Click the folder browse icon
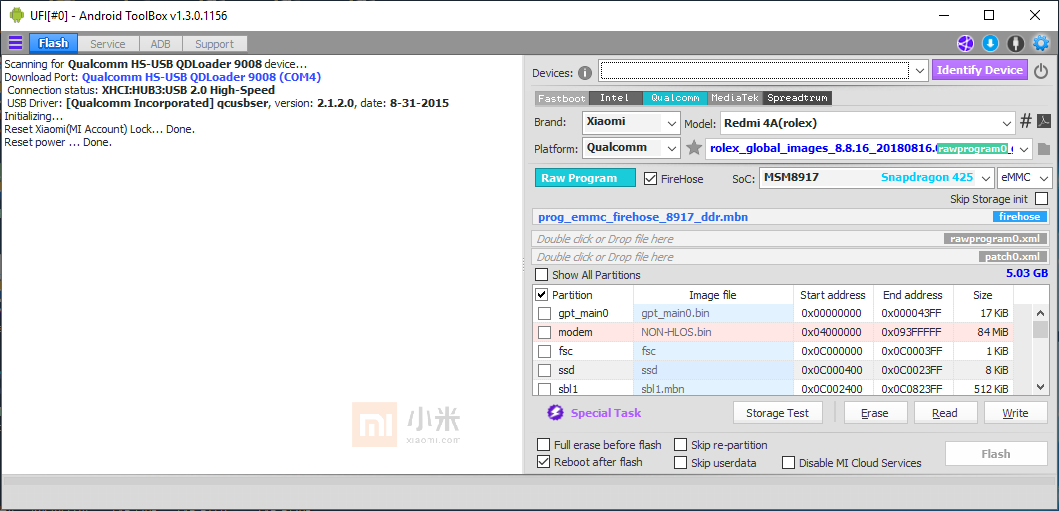This screenshot has height=511, width=1059. click(1043, 149)
